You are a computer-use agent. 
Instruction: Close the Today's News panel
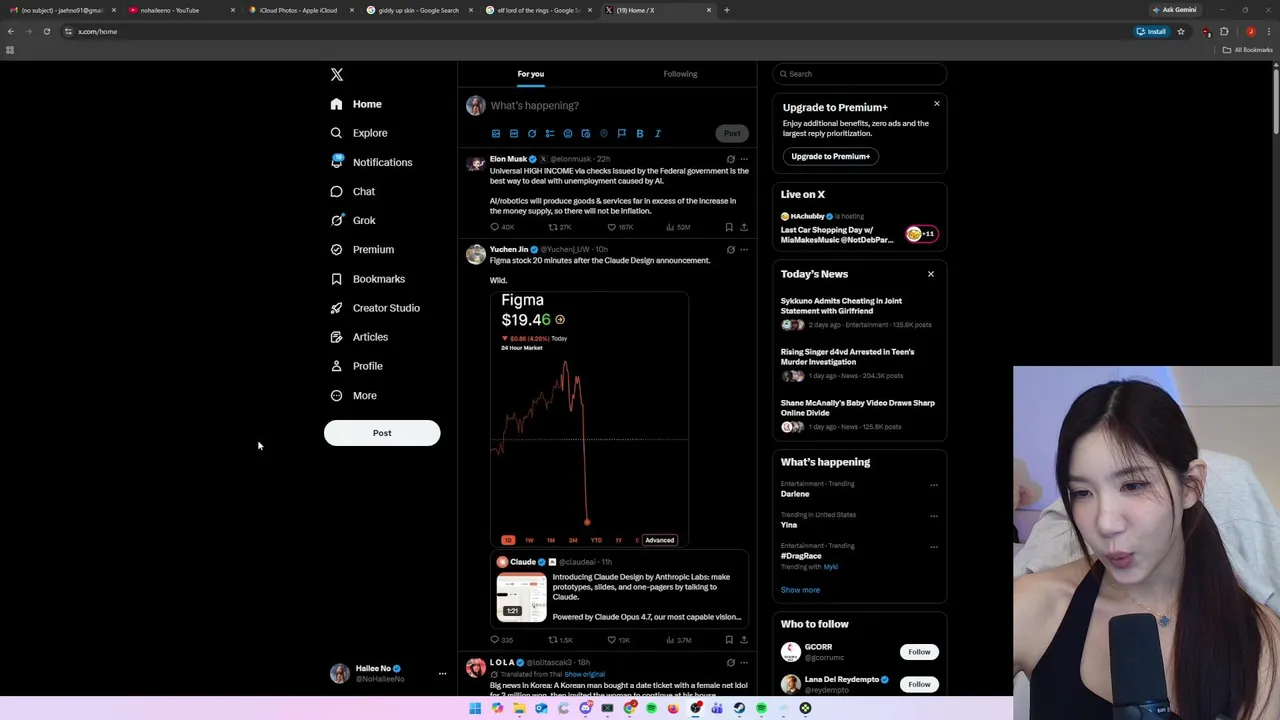[931, 274]
